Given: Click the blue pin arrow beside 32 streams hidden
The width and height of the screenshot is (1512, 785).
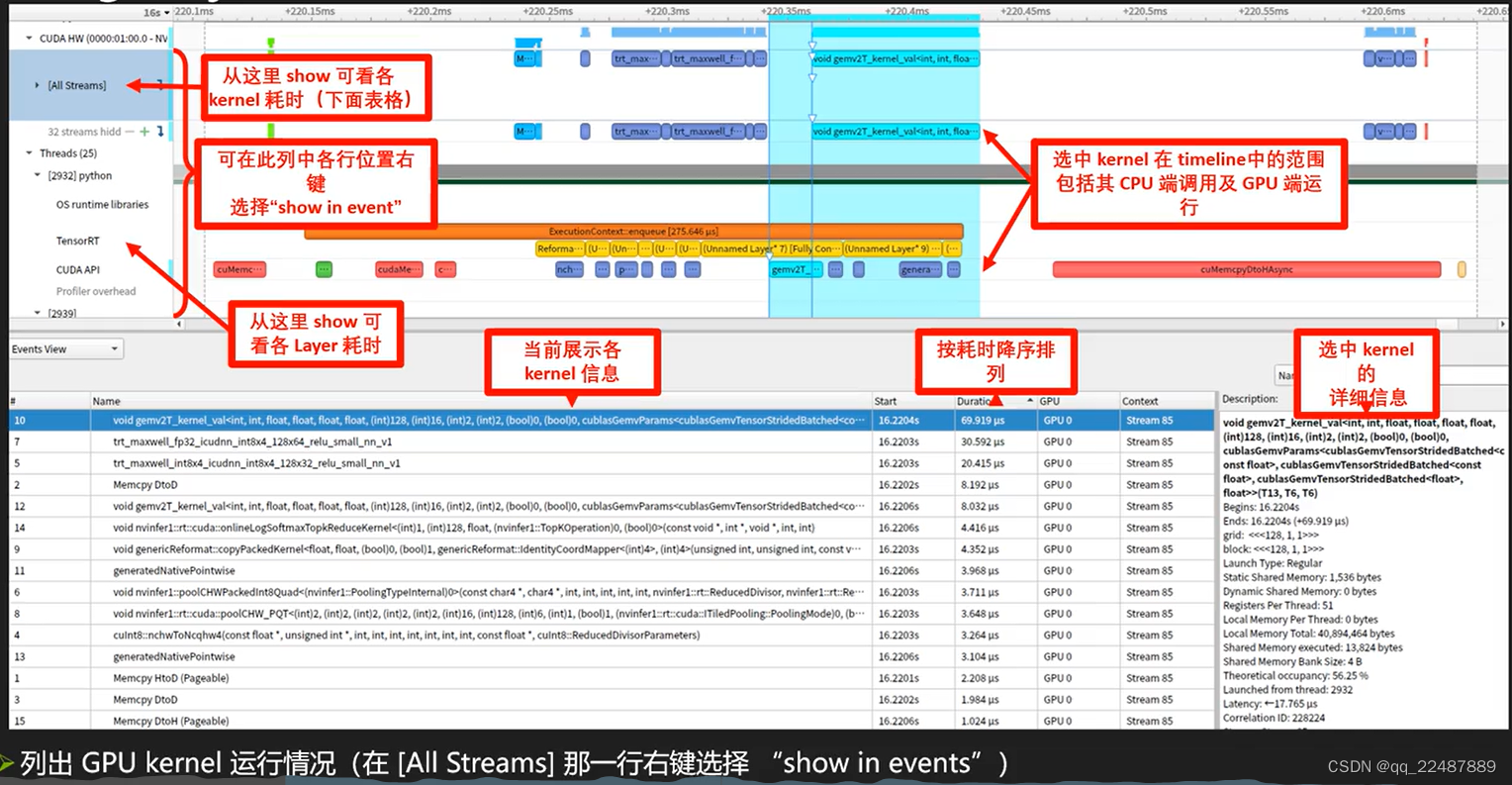Looking at the screenshot, I should tap(160, 131).
